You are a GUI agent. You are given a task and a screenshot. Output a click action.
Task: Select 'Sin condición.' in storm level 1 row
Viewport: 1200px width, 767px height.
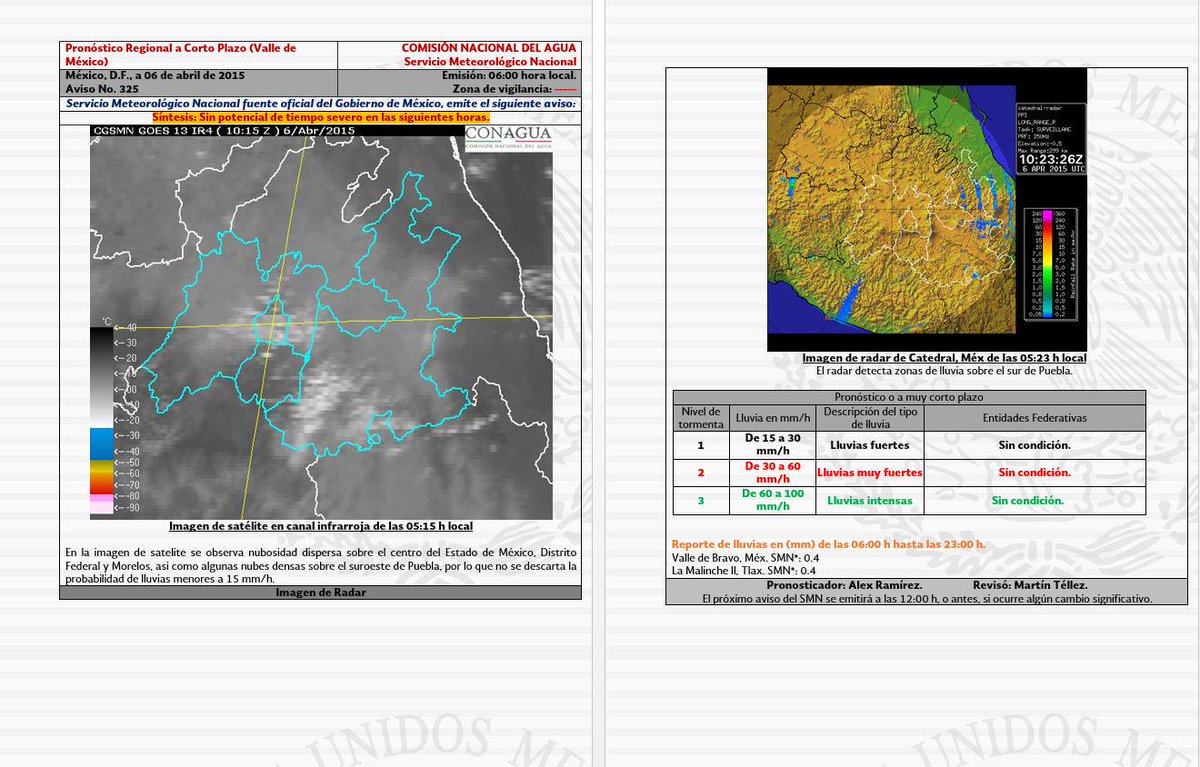(x=1035, y=444)
